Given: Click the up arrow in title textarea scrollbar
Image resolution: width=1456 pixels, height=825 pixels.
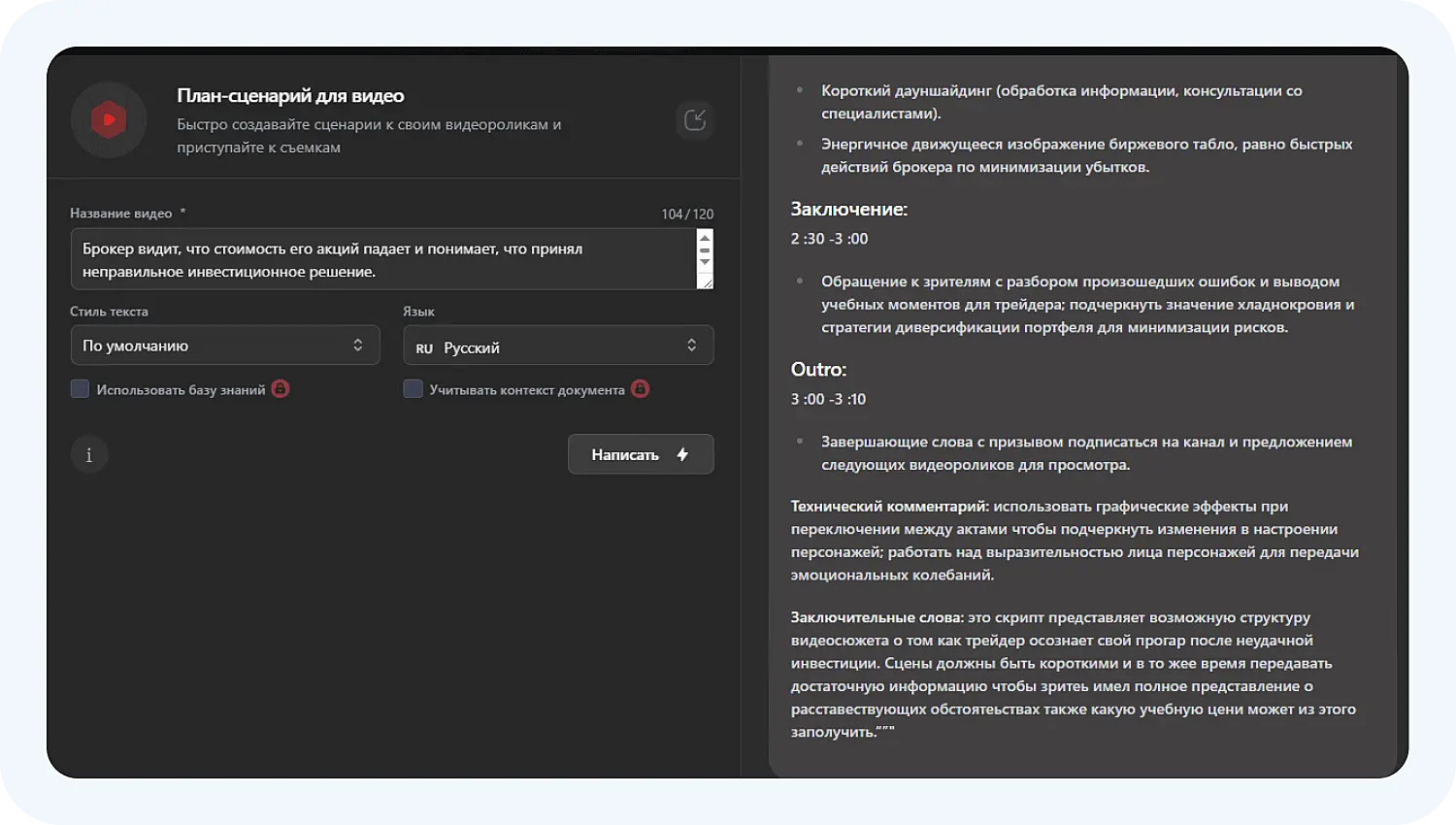Looking at the screenshot, I should tap(705, 238).
